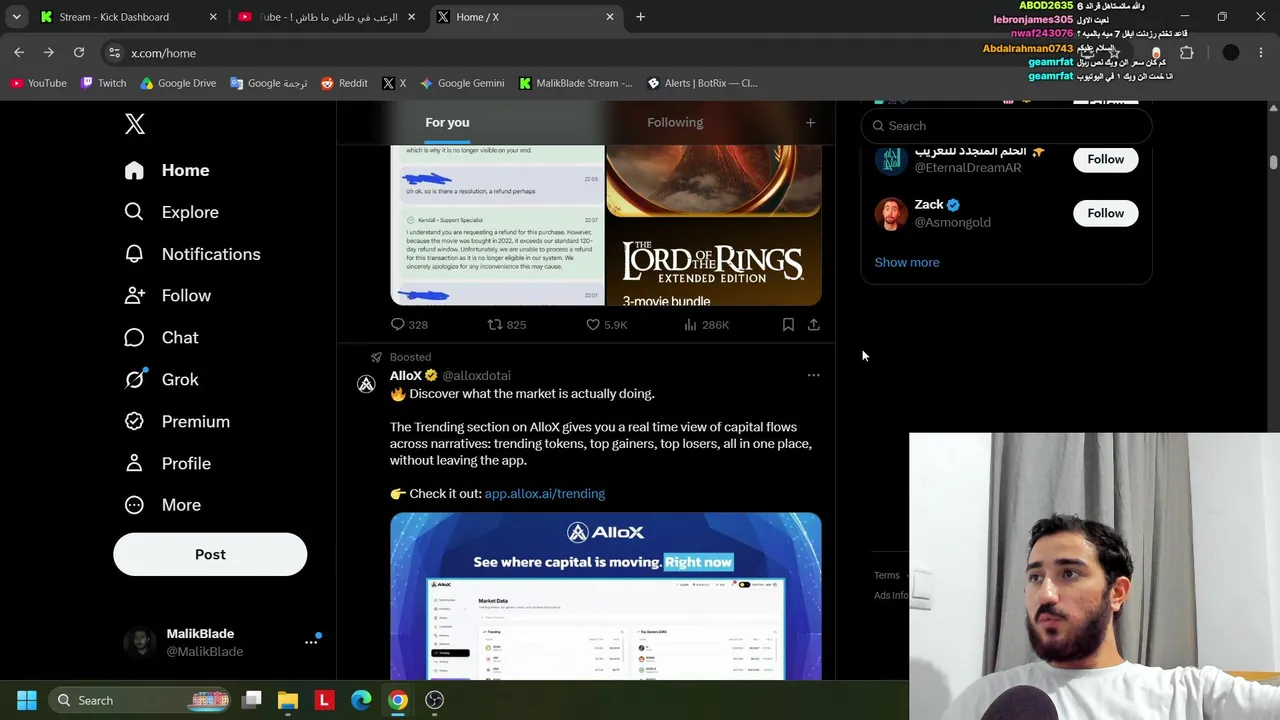Open the MalikBlade Stream bookmark
Viewport: 1280px width, 720px height.
pyautogui.click(x=576, y=83)
